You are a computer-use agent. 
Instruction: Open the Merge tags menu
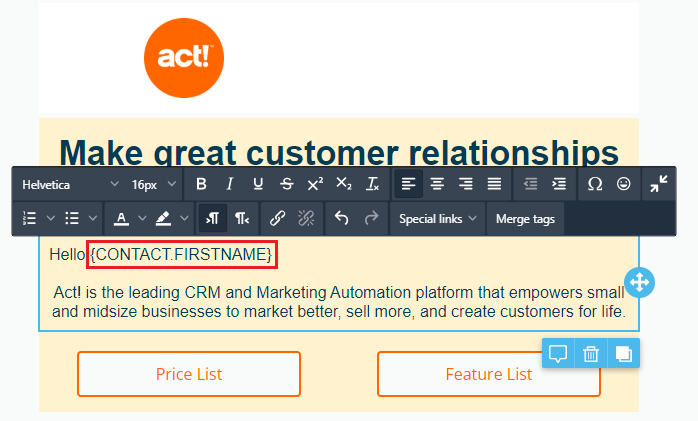point(525,219)
